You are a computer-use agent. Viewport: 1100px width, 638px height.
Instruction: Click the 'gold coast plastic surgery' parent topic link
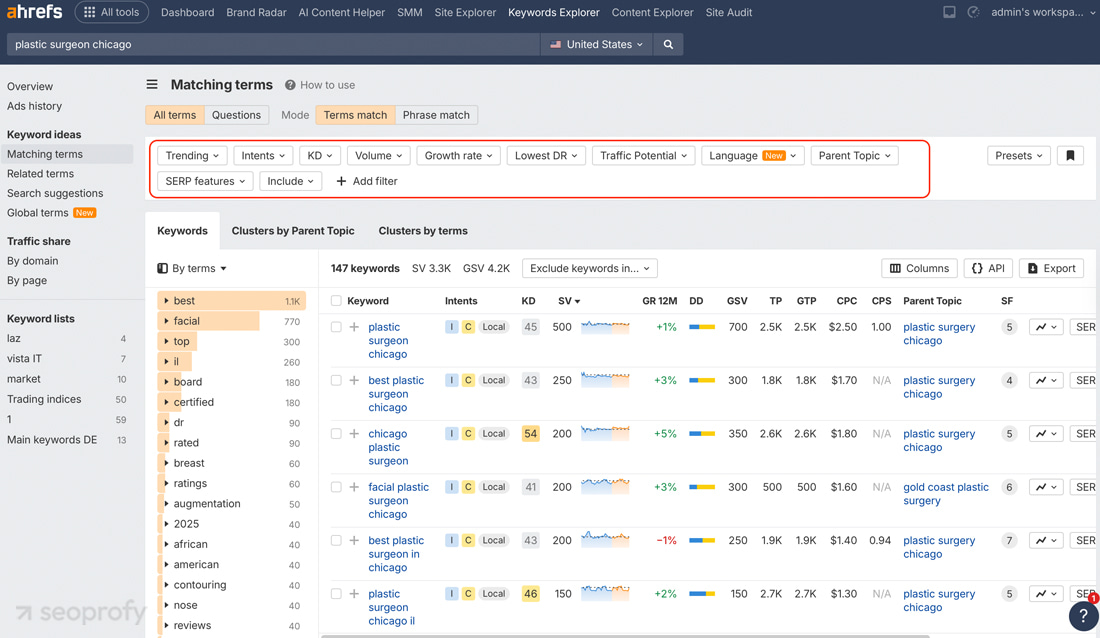945,493
